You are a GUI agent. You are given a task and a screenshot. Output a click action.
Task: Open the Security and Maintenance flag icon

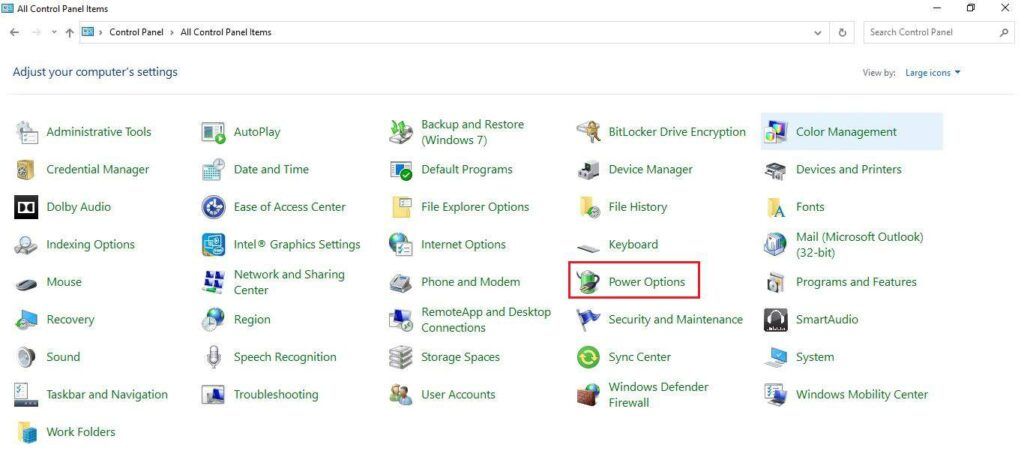[x=588, y=320]
